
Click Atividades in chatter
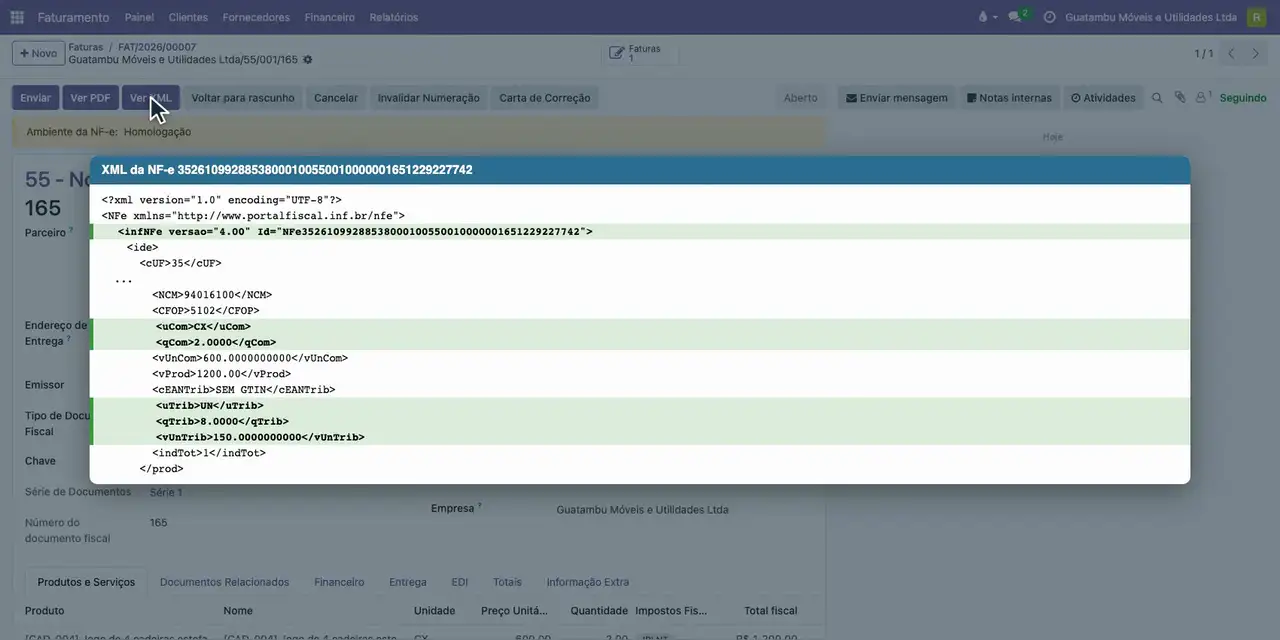coord(1103,98)
